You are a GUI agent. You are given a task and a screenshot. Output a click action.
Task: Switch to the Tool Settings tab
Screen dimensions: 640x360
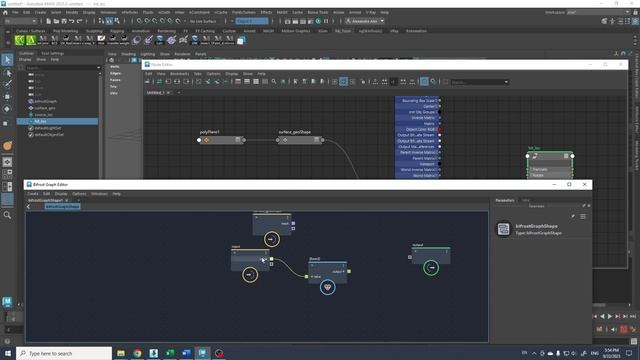[x=52, y=53]
